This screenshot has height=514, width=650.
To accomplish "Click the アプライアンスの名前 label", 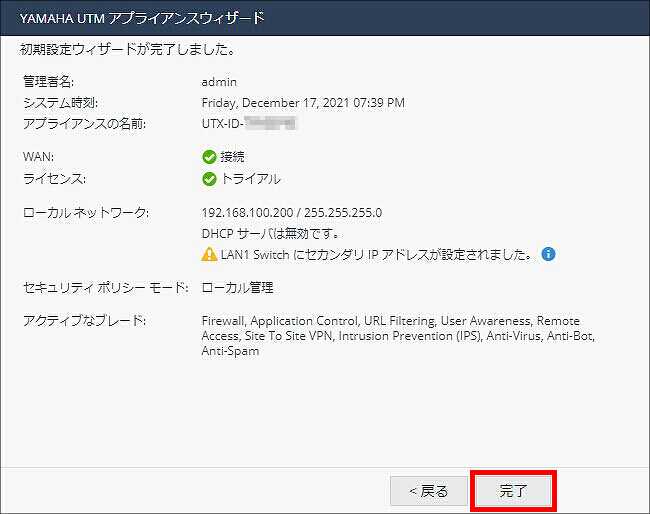I will point(85,124).
